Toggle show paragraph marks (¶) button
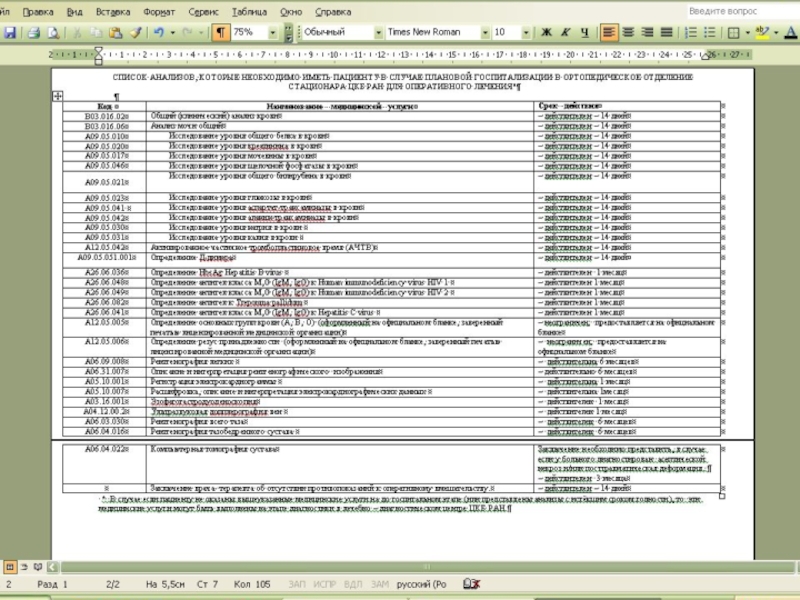 point(219,32)
